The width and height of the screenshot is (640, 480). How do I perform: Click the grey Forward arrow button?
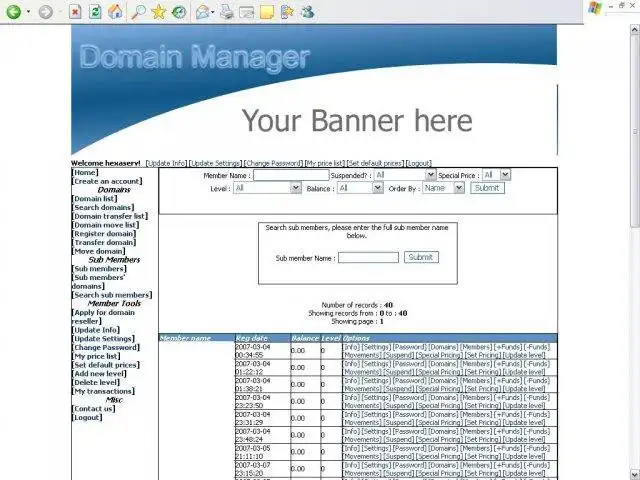pyautogui.click(x=46, y=12)
